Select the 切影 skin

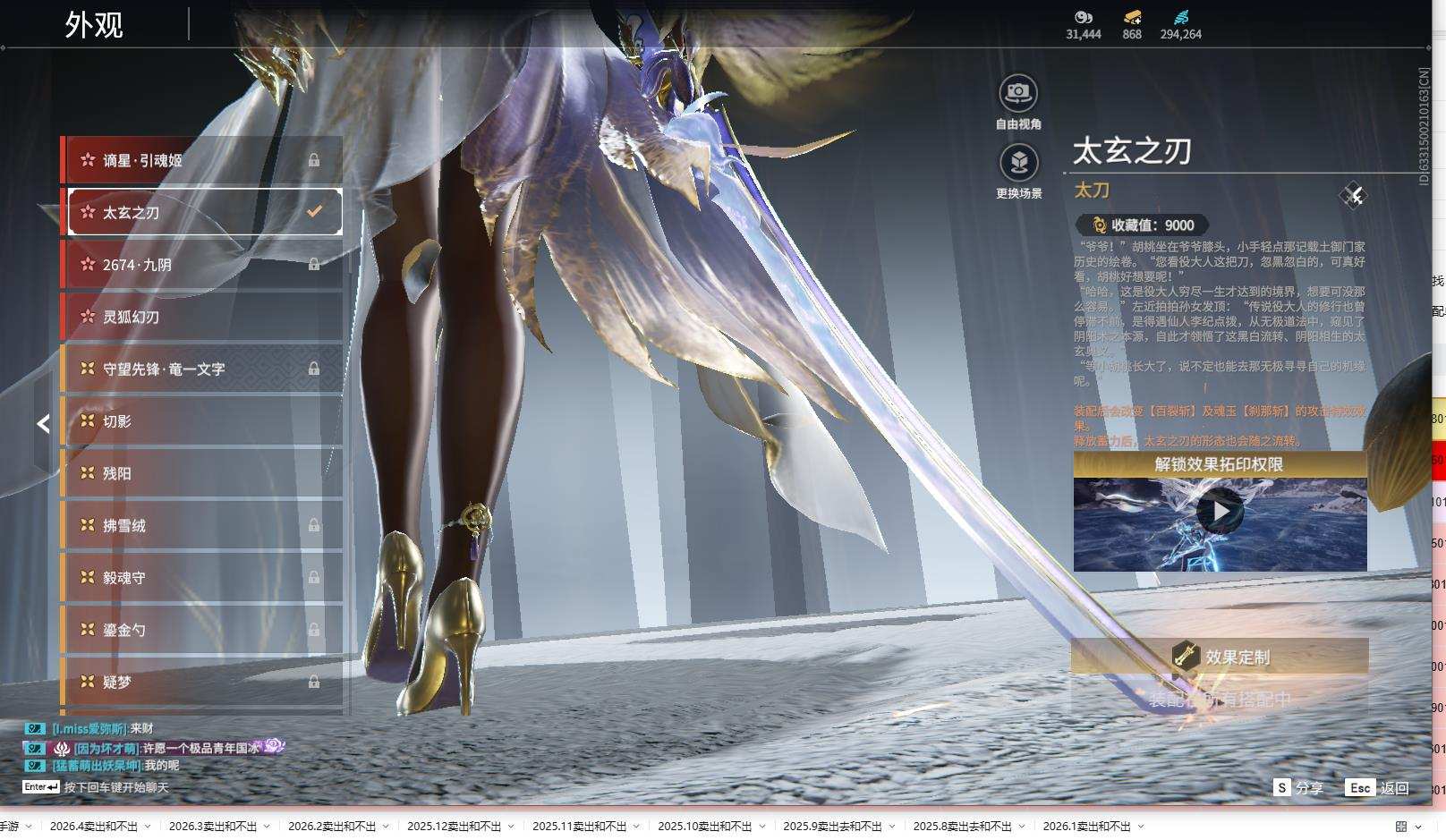[202, 420]
